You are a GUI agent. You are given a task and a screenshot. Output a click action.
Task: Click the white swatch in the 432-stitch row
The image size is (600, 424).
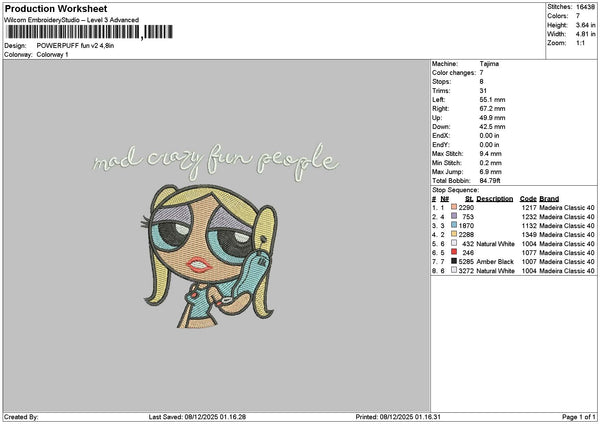coord(454,243)
